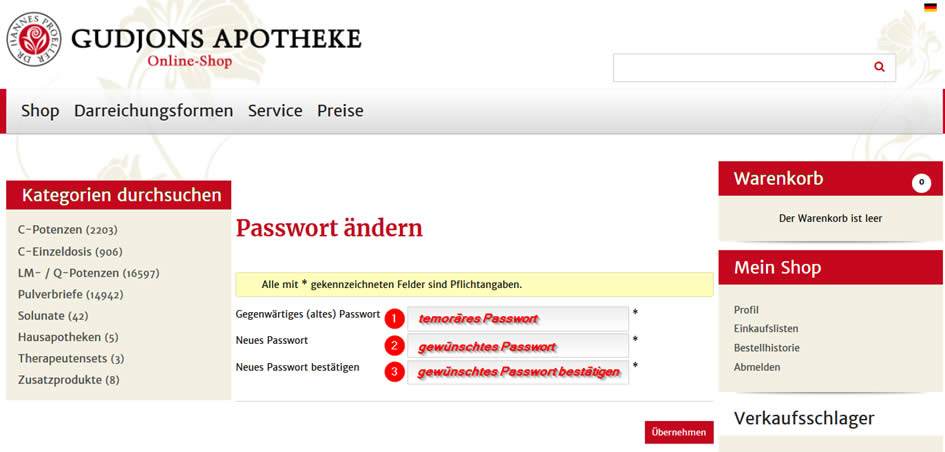This screenshot has height=452, width=945.
Task: Click into the shop search box
Action: tap(740, 67)
